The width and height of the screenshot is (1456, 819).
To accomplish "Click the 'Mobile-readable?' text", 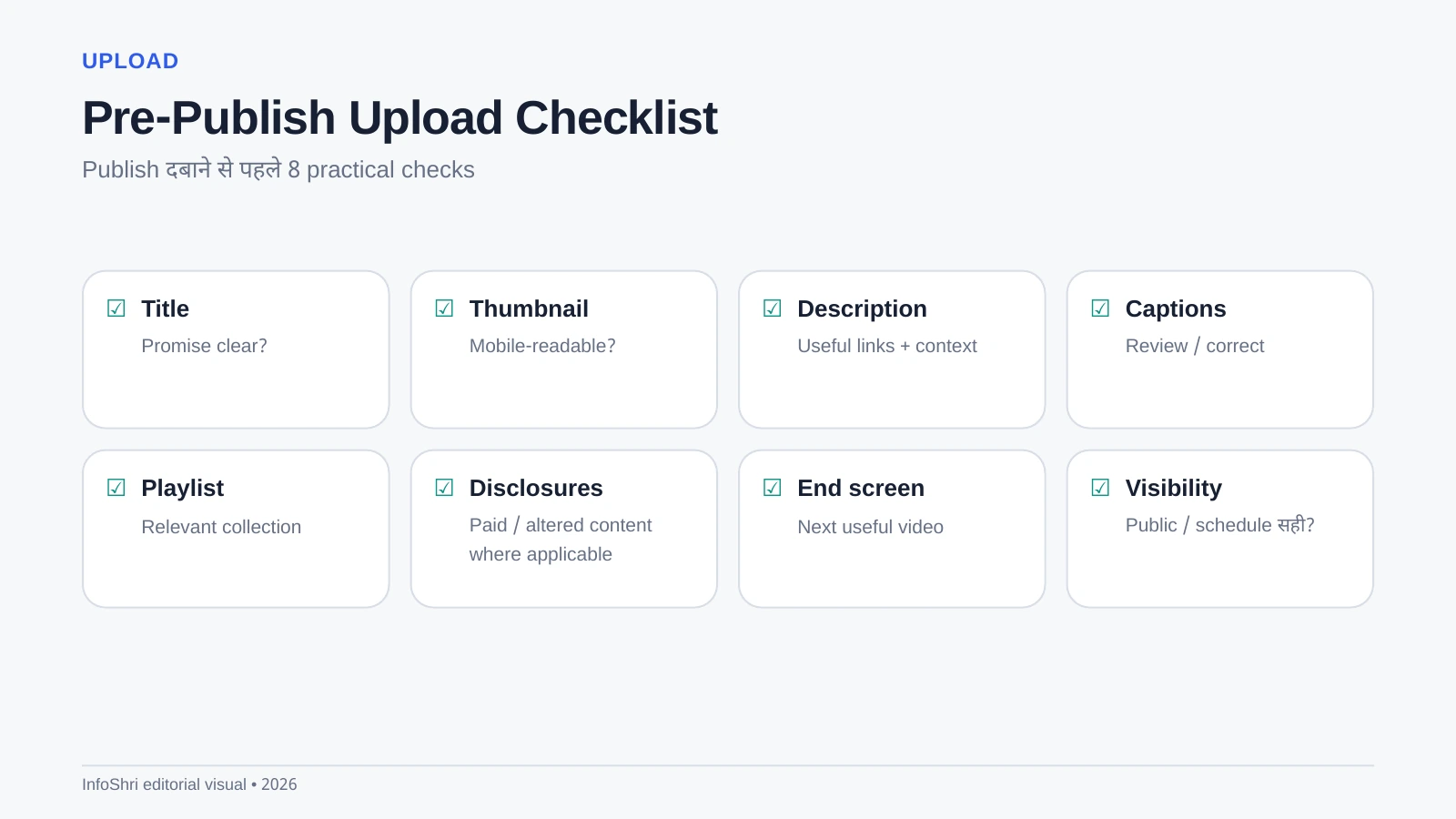I will (x=542, y=346).
